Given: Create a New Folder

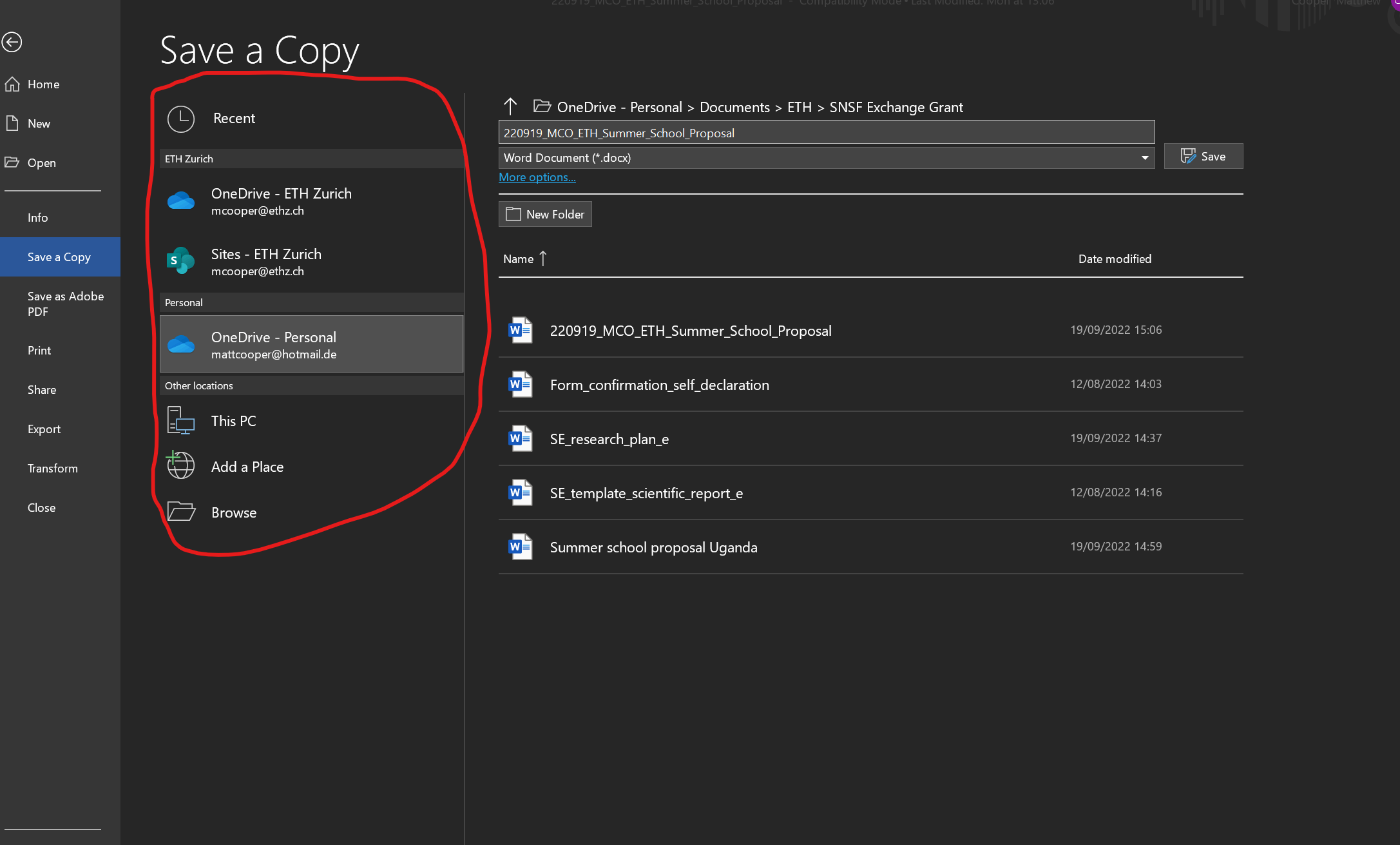Looking at the screenshot, I should coord(545,214).
